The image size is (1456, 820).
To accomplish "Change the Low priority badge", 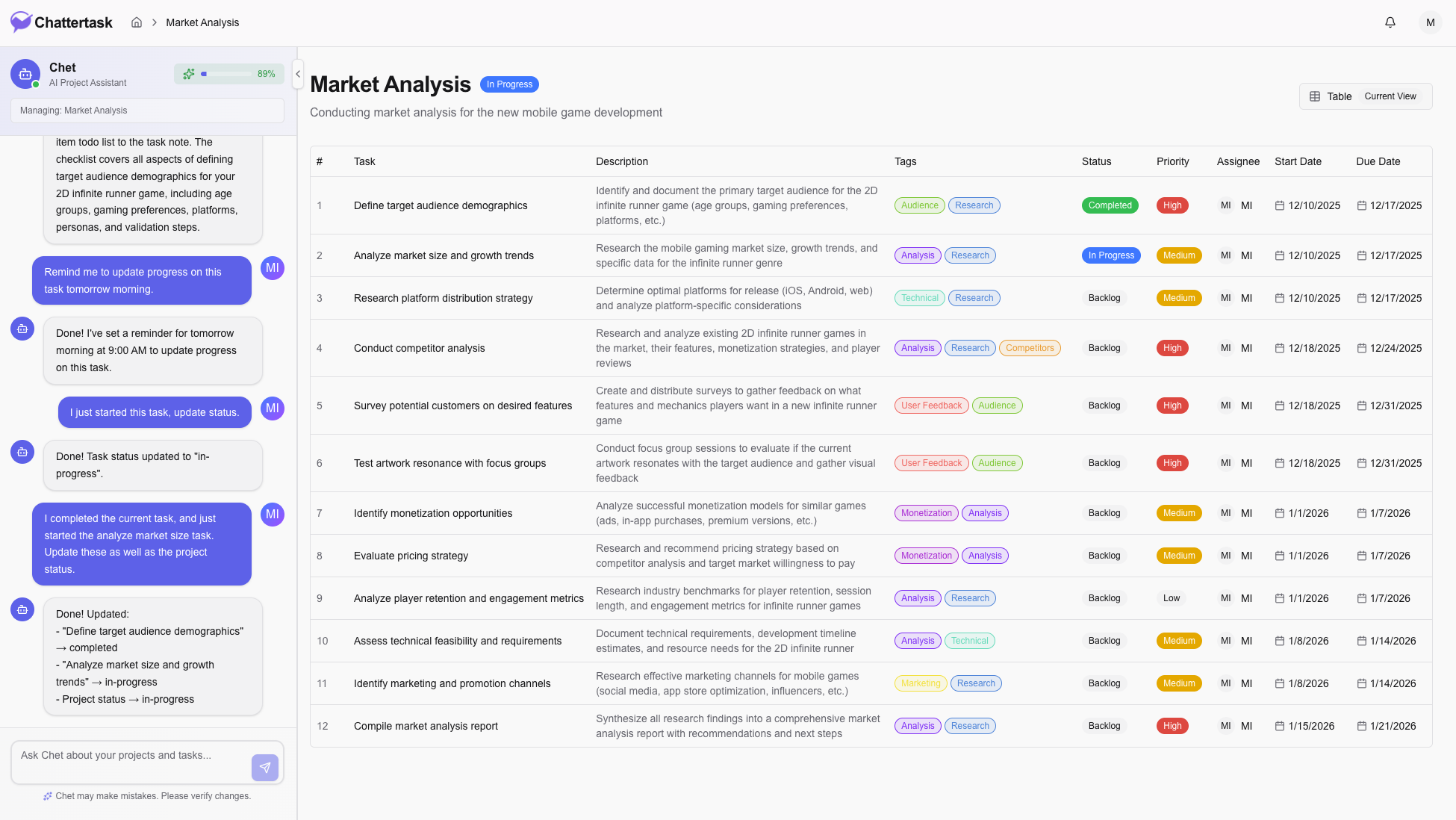I will pos(1171,598).
